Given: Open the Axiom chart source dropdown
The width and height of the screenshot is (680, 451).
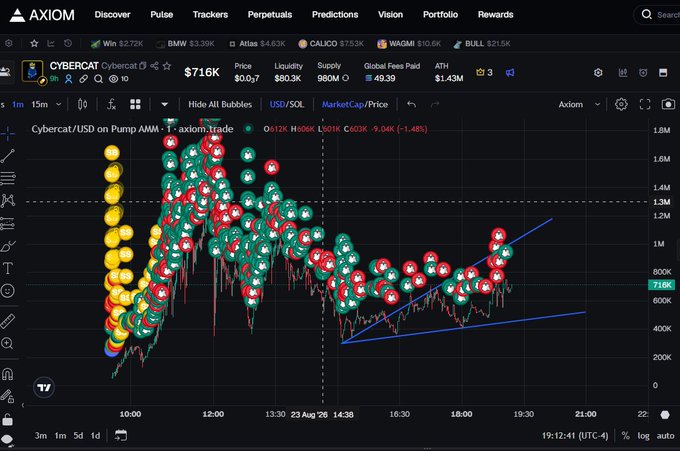Looking at the screenshot, I should point(579,105).
